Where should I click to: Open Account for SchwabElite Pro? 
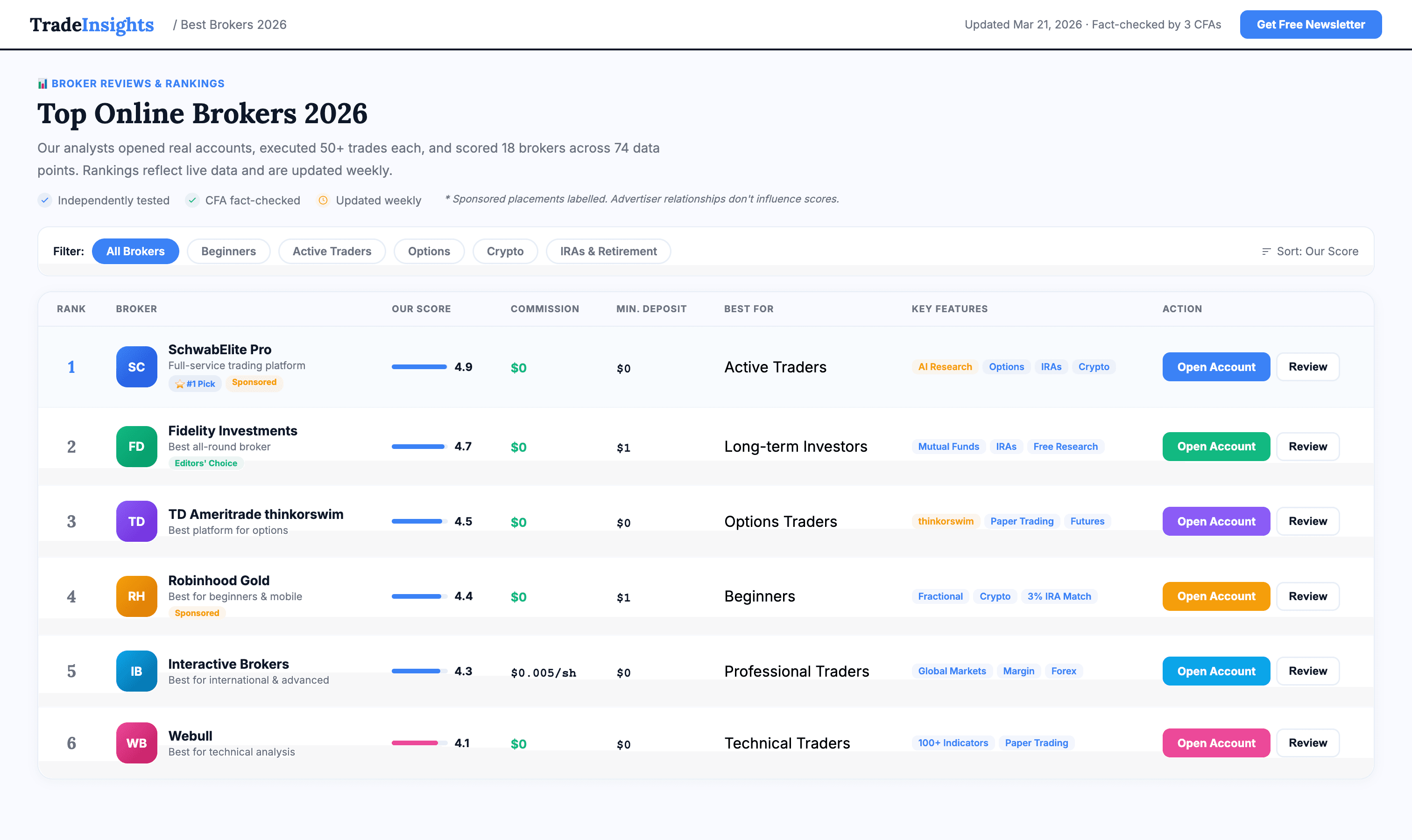point(1215,367)
